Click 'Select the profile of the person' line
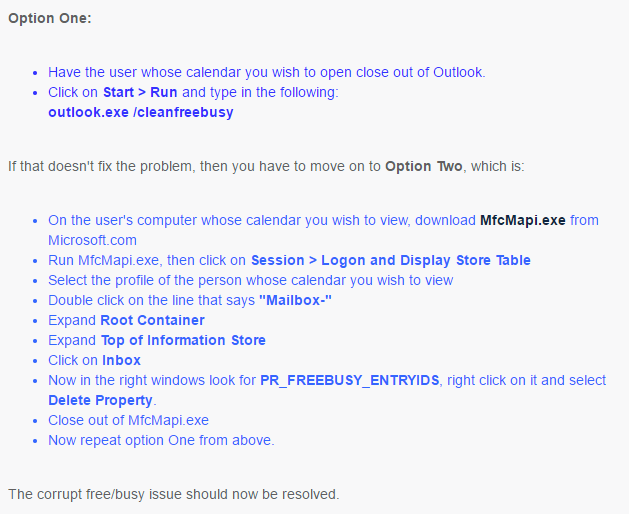 (251, 280)
